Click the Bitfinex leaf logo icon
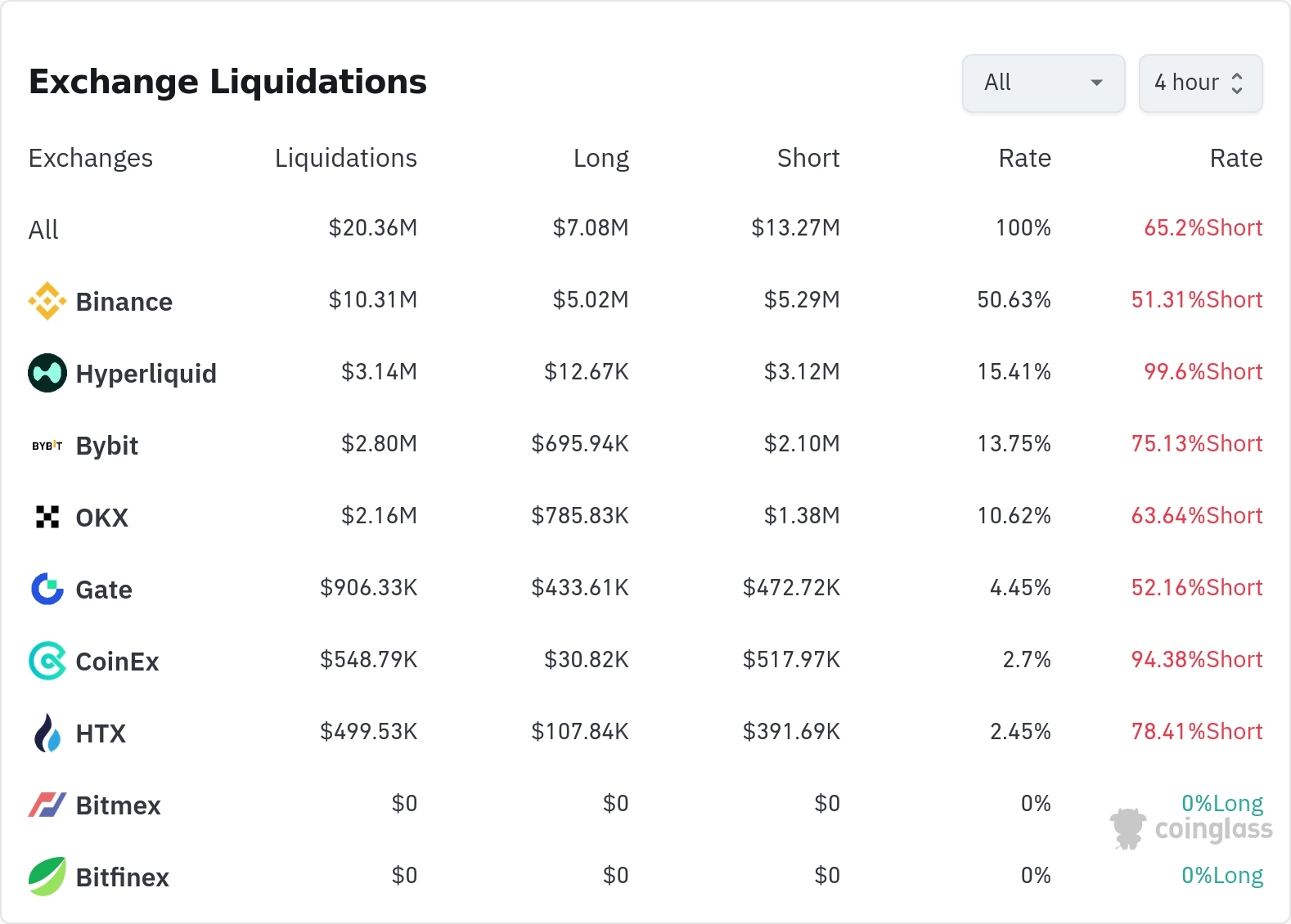1291x924 pixels. click(47, 877)
